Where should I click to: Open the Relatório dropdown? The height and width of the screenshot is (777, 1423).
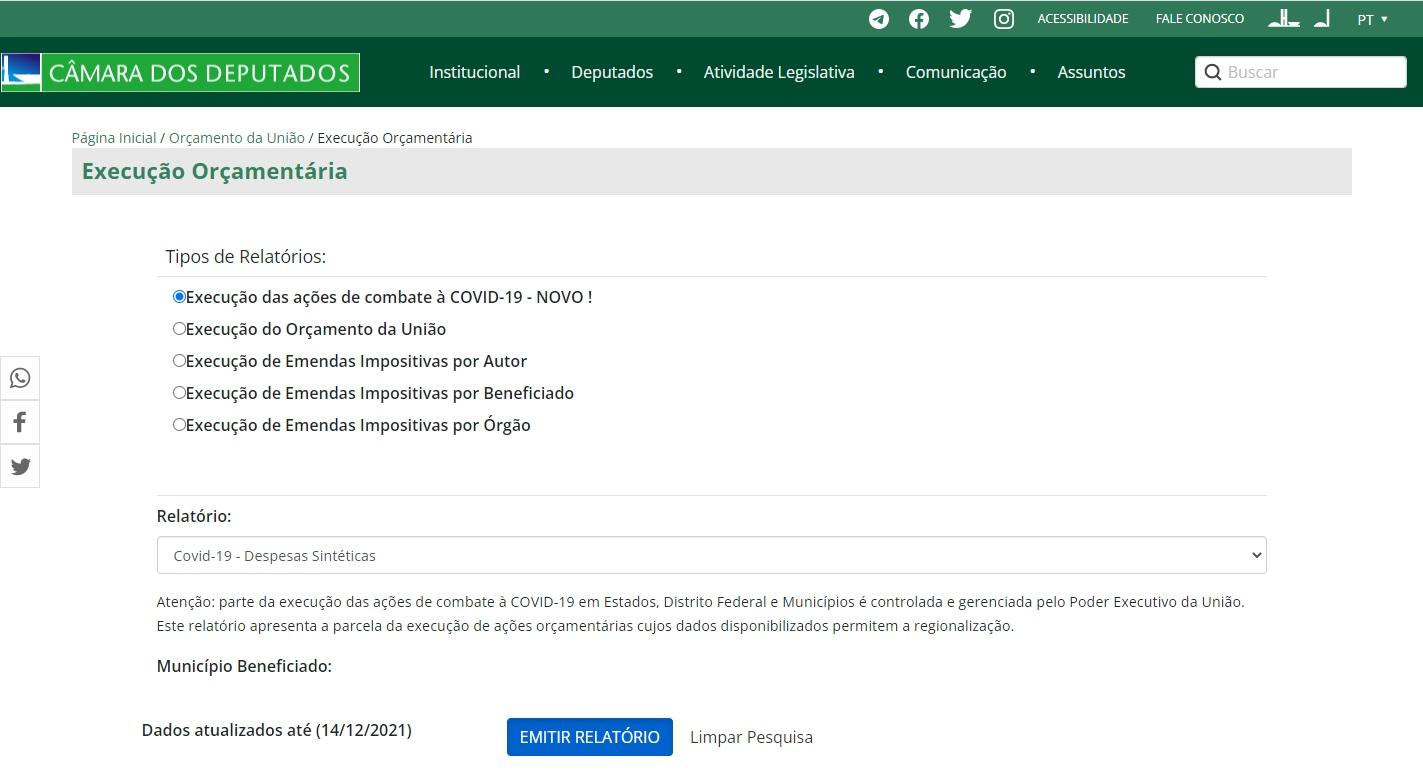point(711,555)
